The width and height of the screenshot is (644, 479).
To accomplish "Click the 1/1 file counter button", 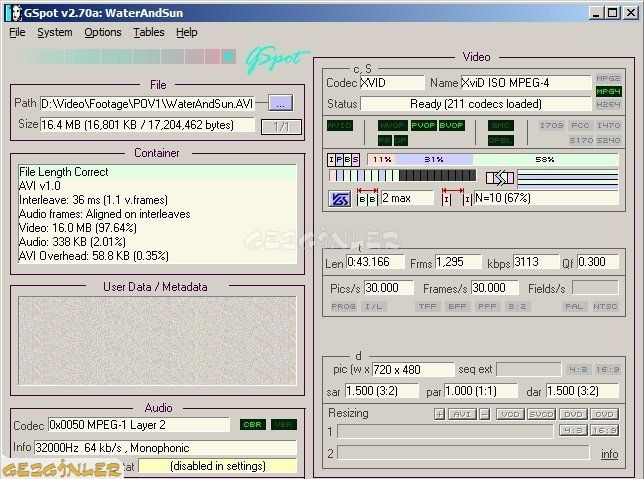I will (x=281, y=127).
